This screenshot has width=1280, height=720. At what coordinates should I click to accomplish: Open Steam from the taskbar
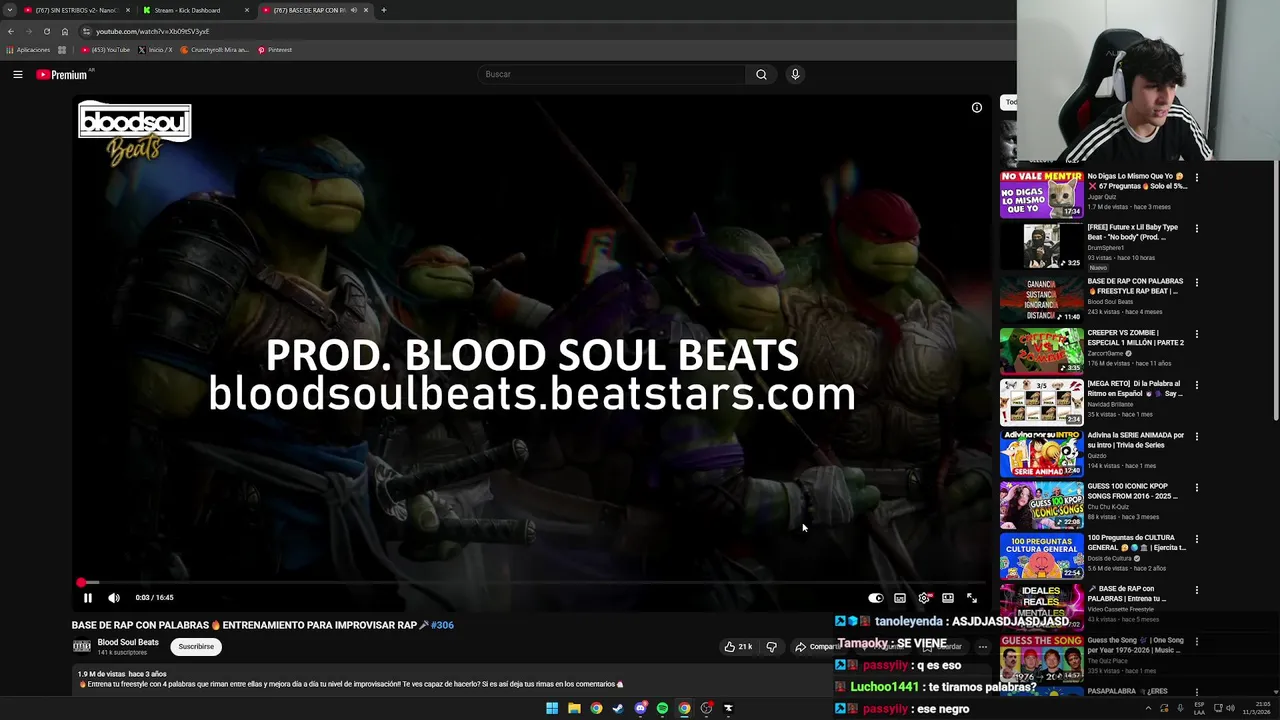point(618,708)
